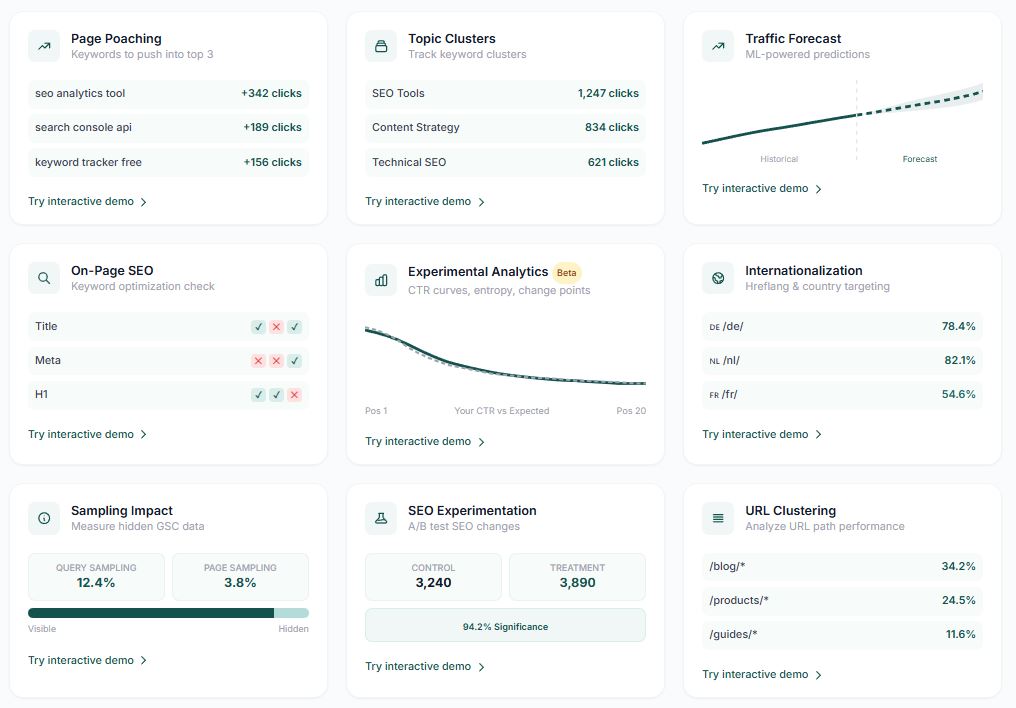Click chevron arrow in Sampling Impact demo link
Image resolution: width=1016 pixels, height=708 pixels.
point(143,661)
